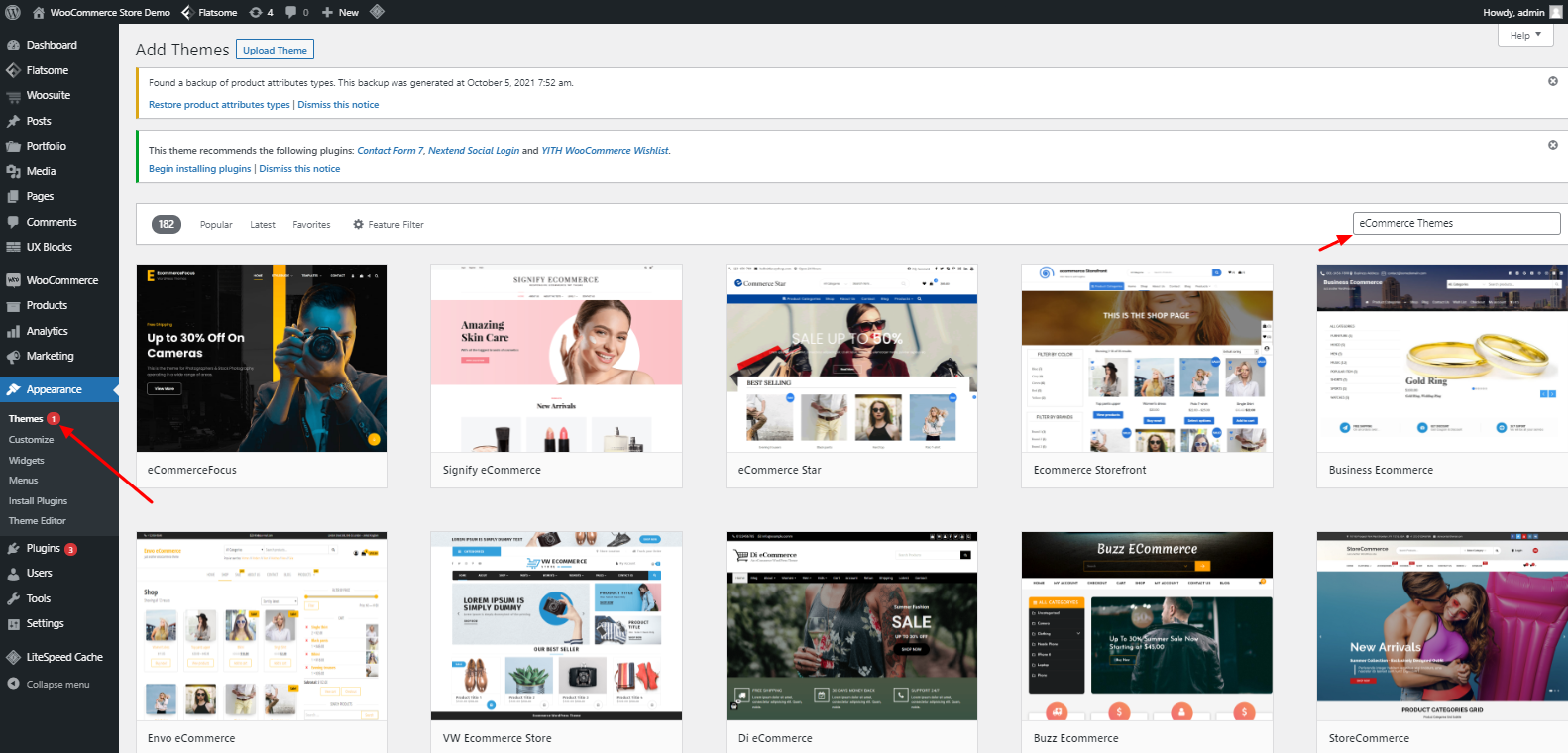Open the Widgets submenu item
This screenshot has height=753, width=1568.
[27, 461]
